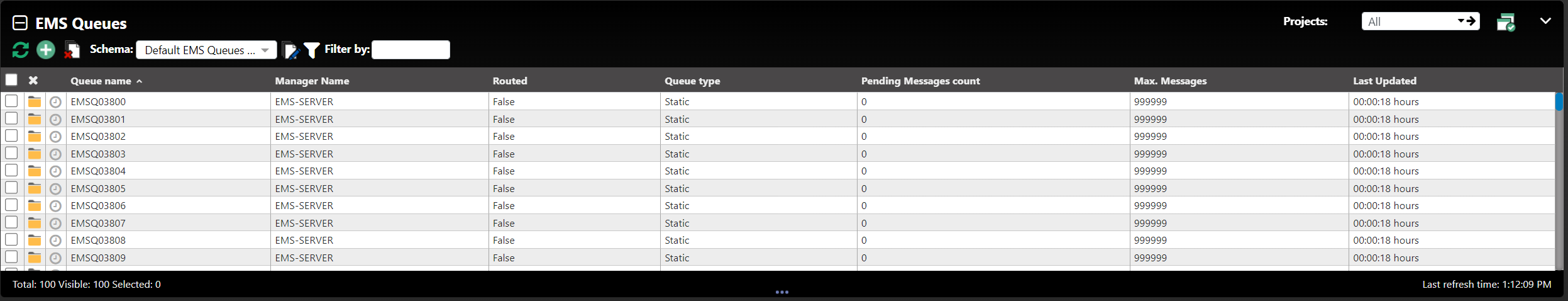This screenshot has width=1568, height=301.
Task: Click the clock history icon for EMSQ03804
Action: [x=55, y=171]
